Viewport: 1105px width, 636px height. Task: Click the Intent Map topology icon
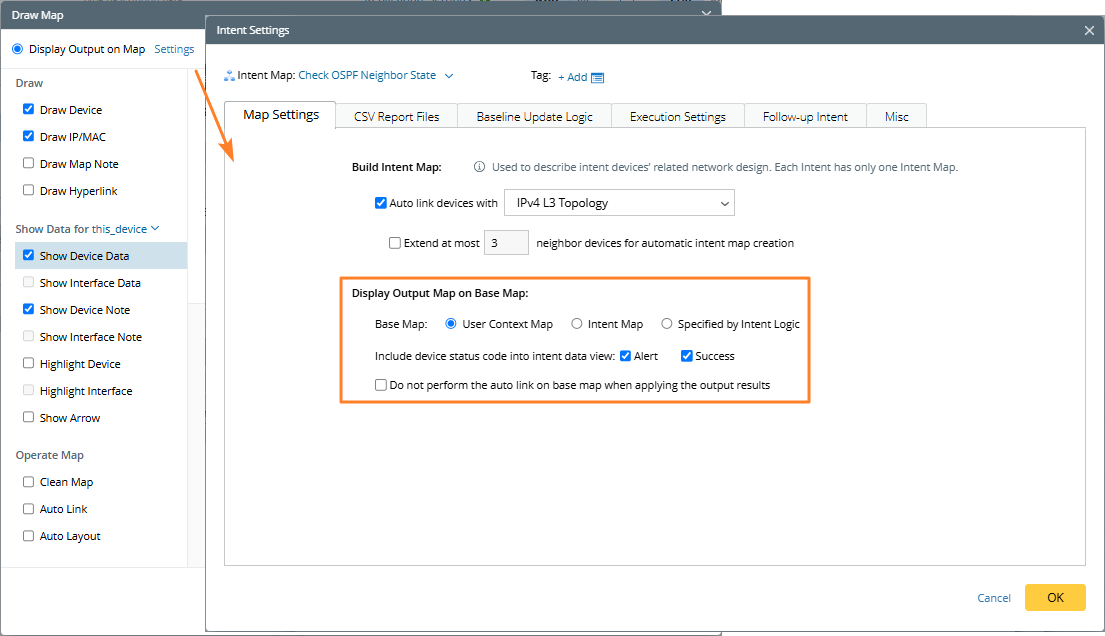(x=230, y=75)
